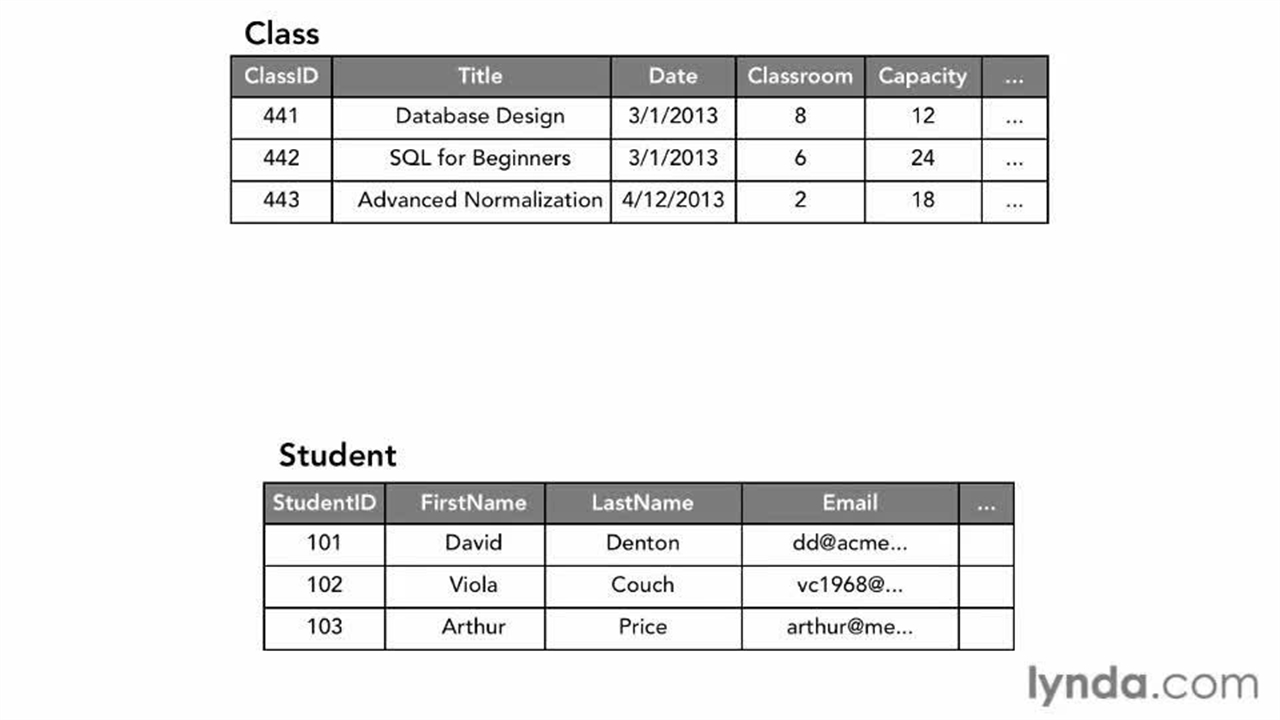Image resolution: width=1280 pixels, height=720 pixels.
Task: Click the ClassID column header
Action: click(281, 76)
